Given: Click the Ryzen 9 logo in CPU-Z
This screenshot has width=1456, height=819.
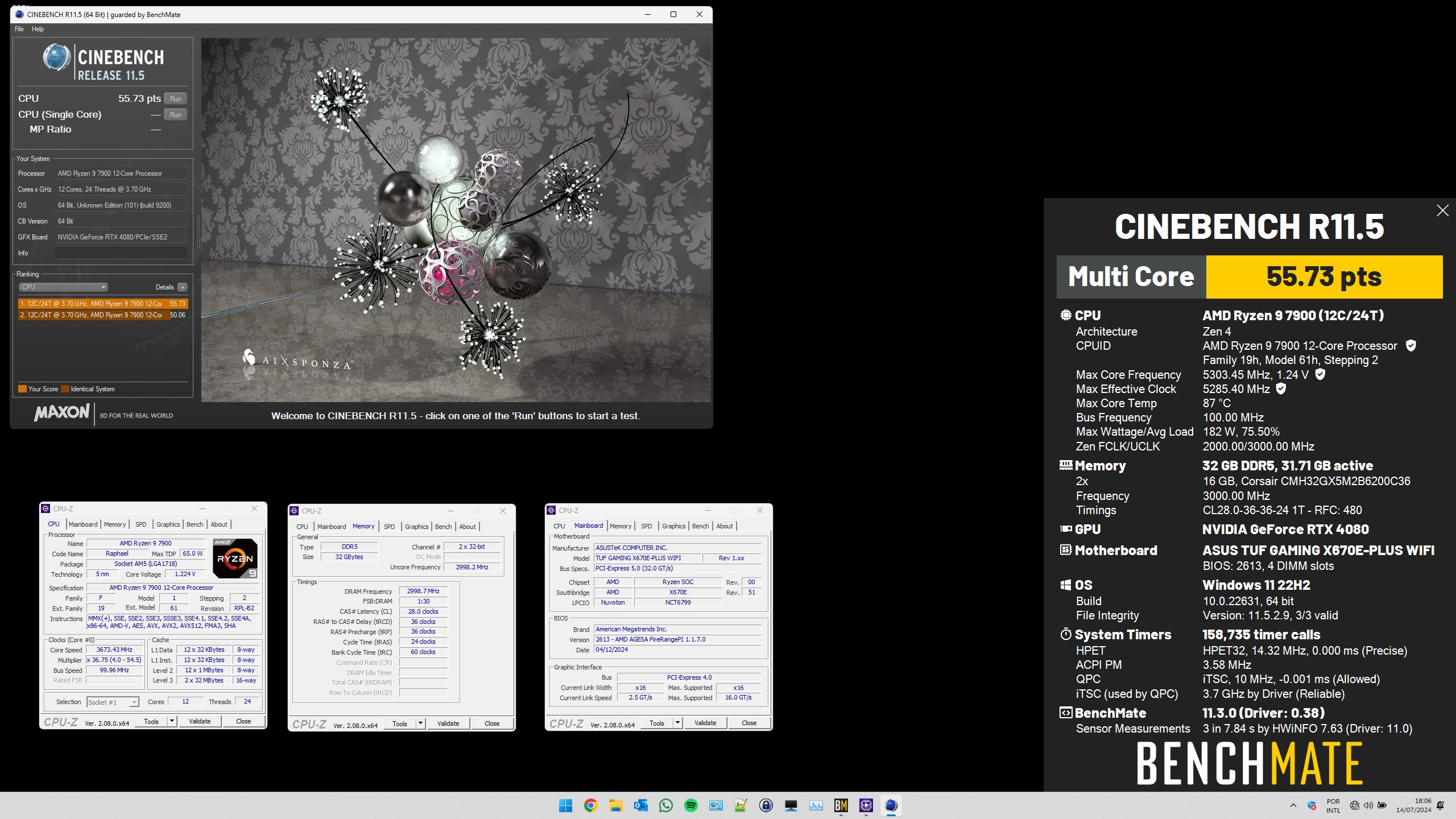Looking at the screenshot, I should pyautogui.click(x=235, y=558).
